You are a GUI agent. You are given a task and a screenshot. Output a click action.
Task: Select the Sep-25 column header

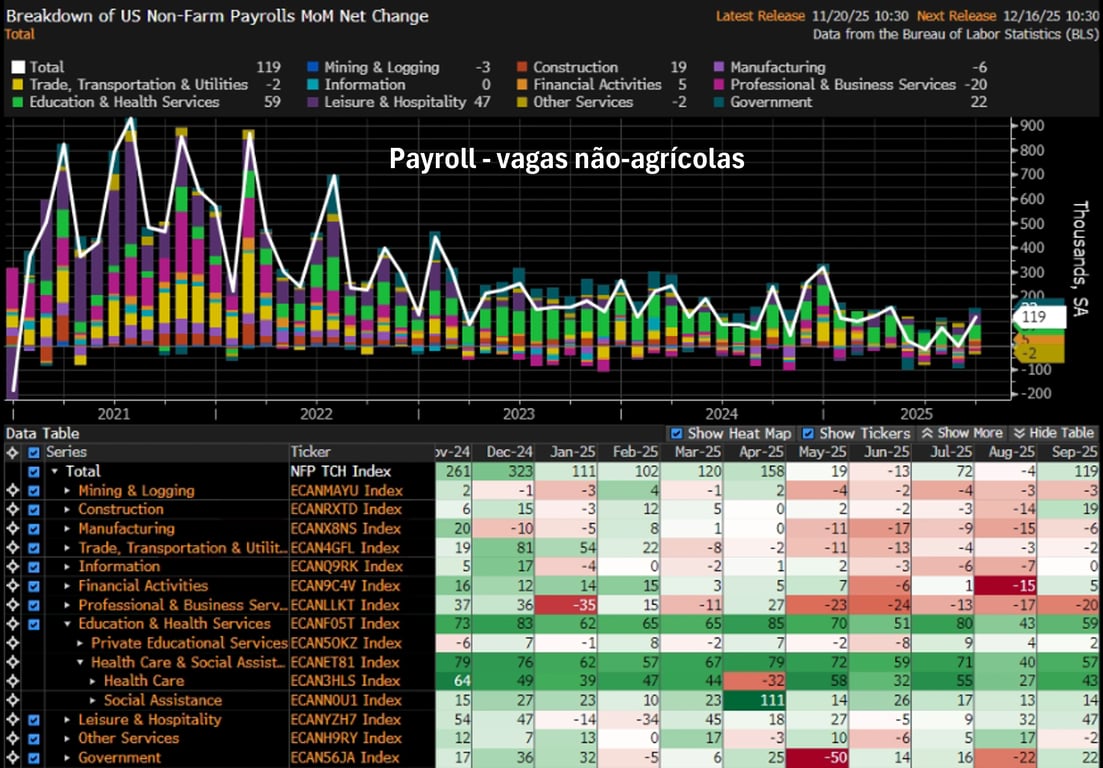click(1071, 452)
